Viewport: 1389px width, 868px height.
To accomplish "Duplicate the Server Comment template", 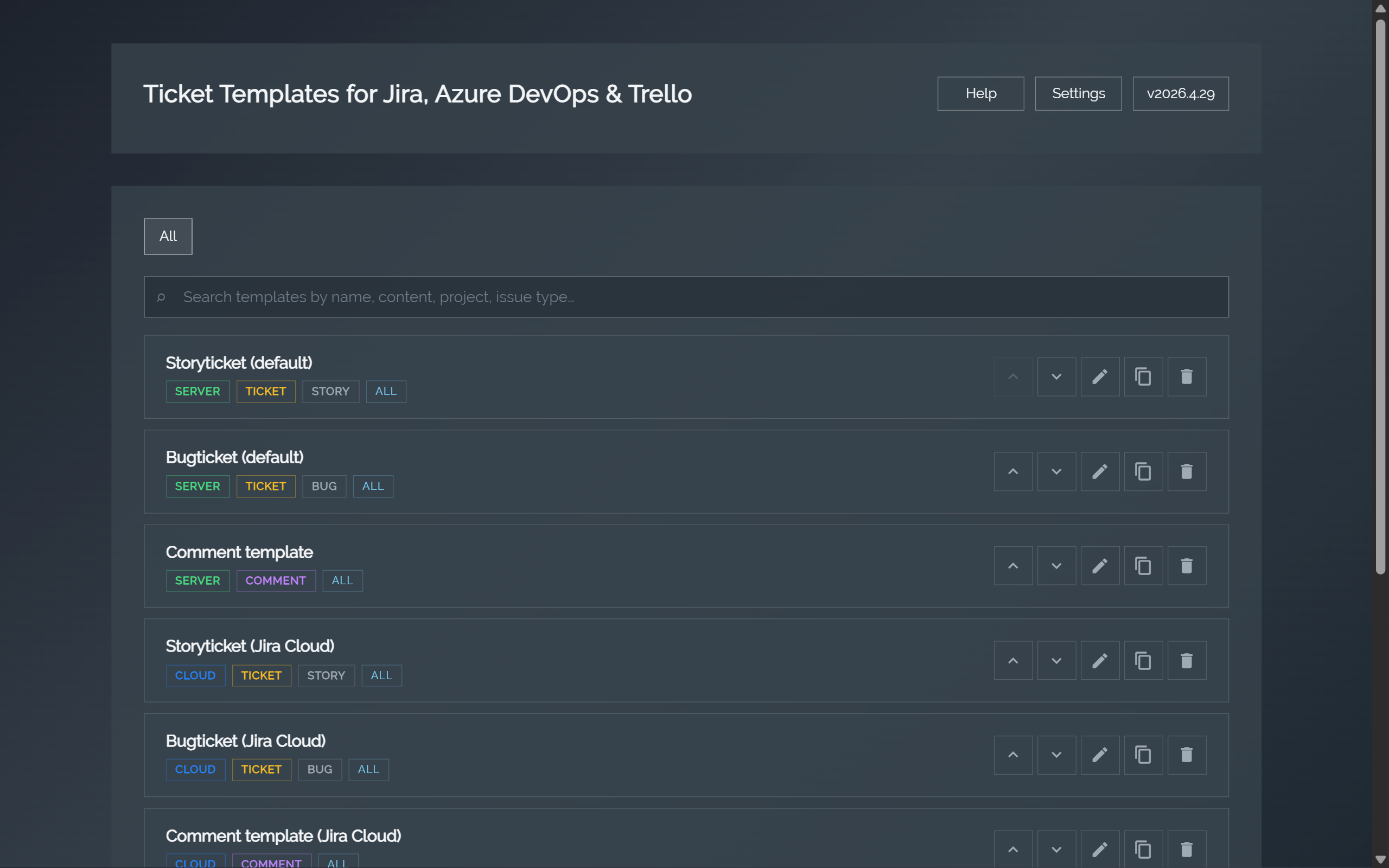I will (1143, 565).
